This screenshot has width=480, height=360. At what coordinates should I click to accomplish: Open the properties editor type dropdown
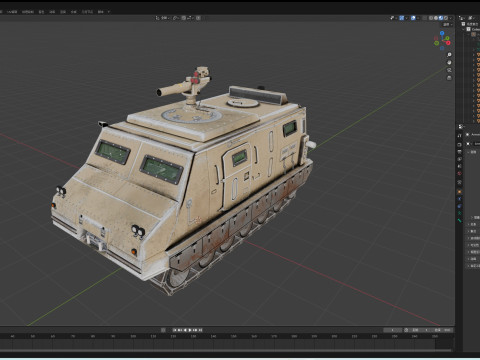tap(461, 127)
